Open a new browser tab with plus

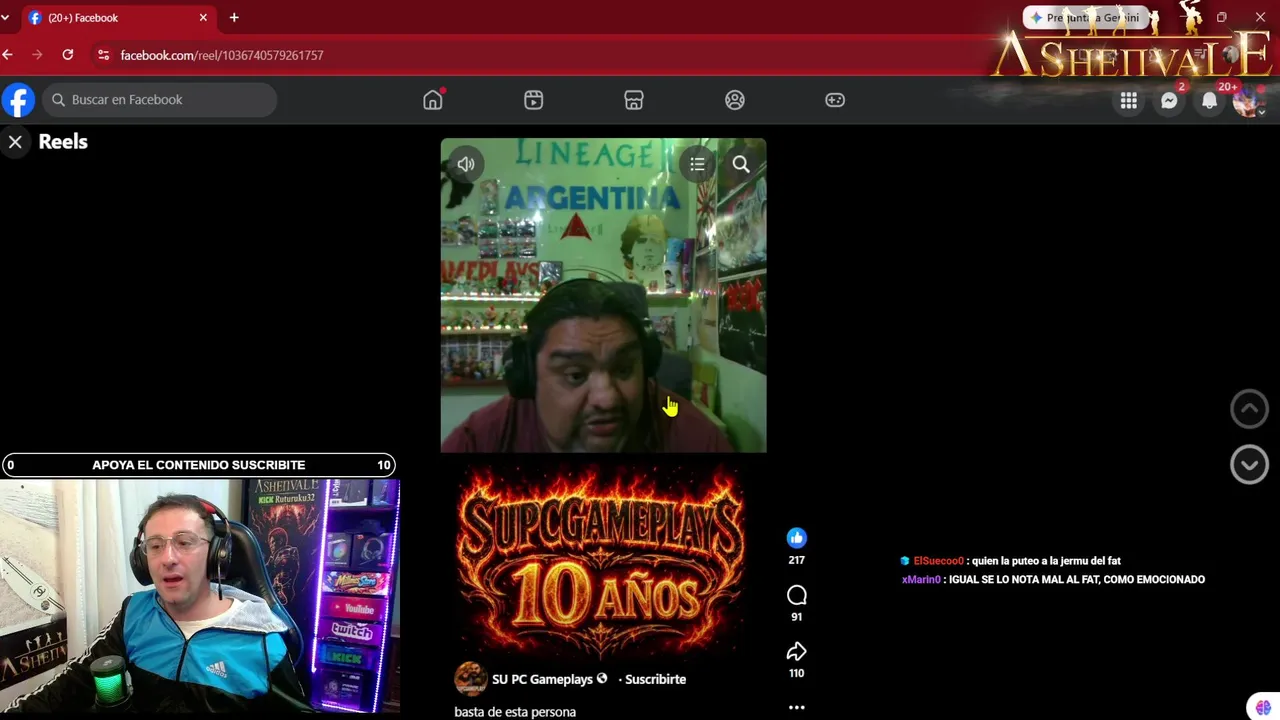coord(234,18)
